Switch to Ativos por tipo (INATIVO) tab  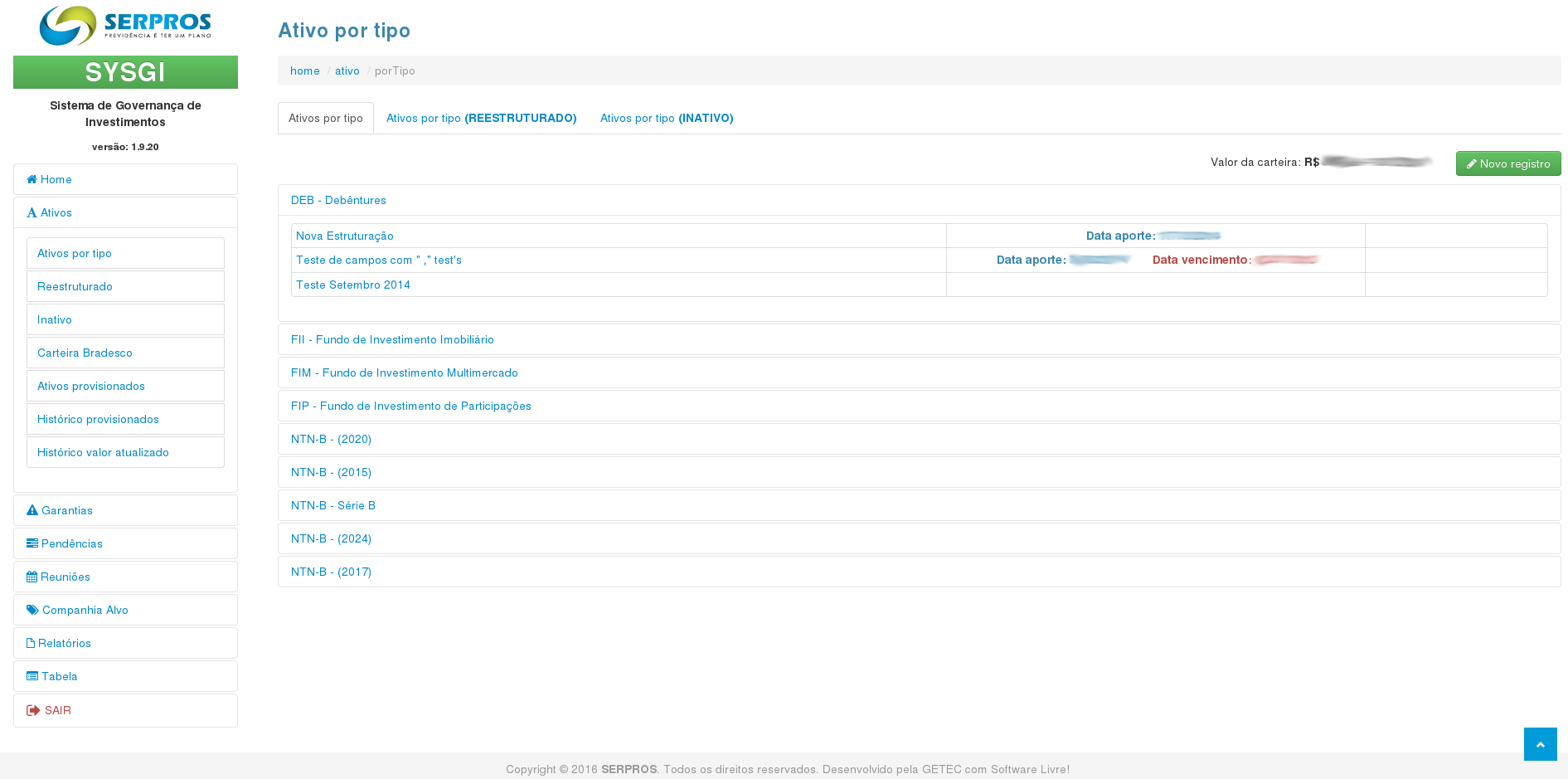click(667, 118)
